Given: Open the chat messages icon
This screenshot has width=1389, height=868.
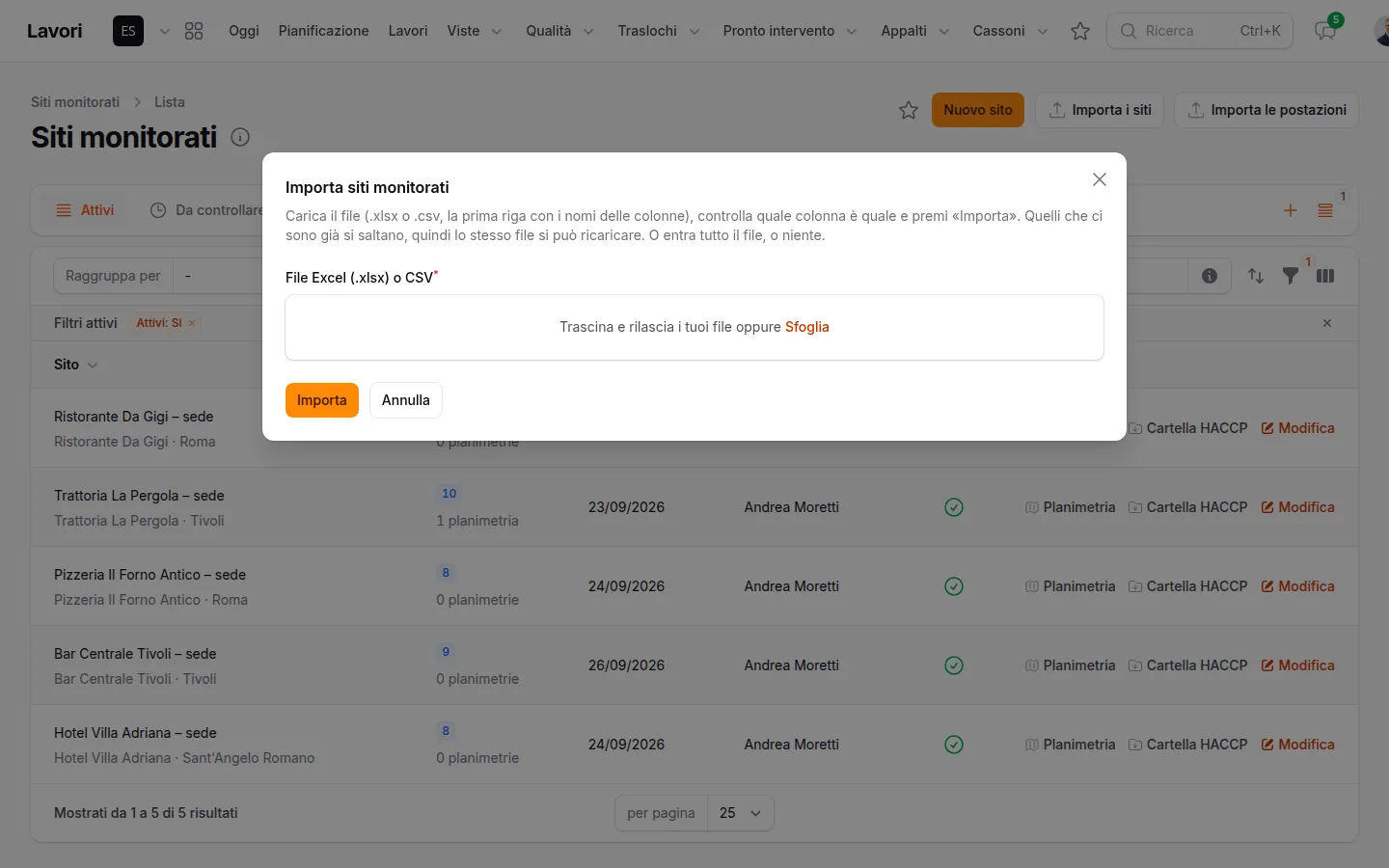Looking at the screenshot, I should pos(1325,31).
